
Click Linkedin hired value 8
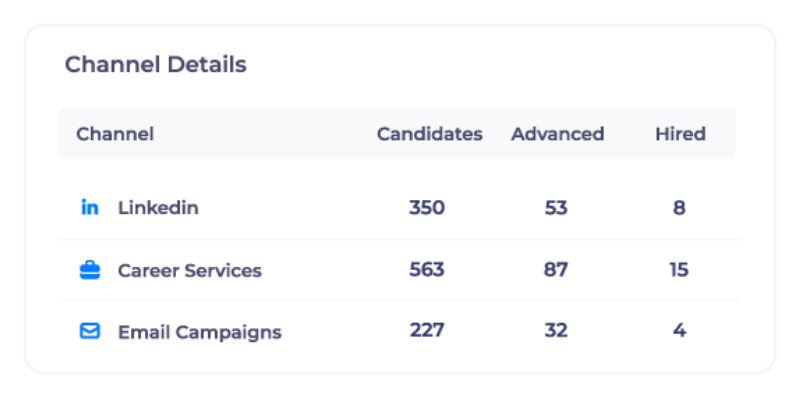(x=680, y=208)
